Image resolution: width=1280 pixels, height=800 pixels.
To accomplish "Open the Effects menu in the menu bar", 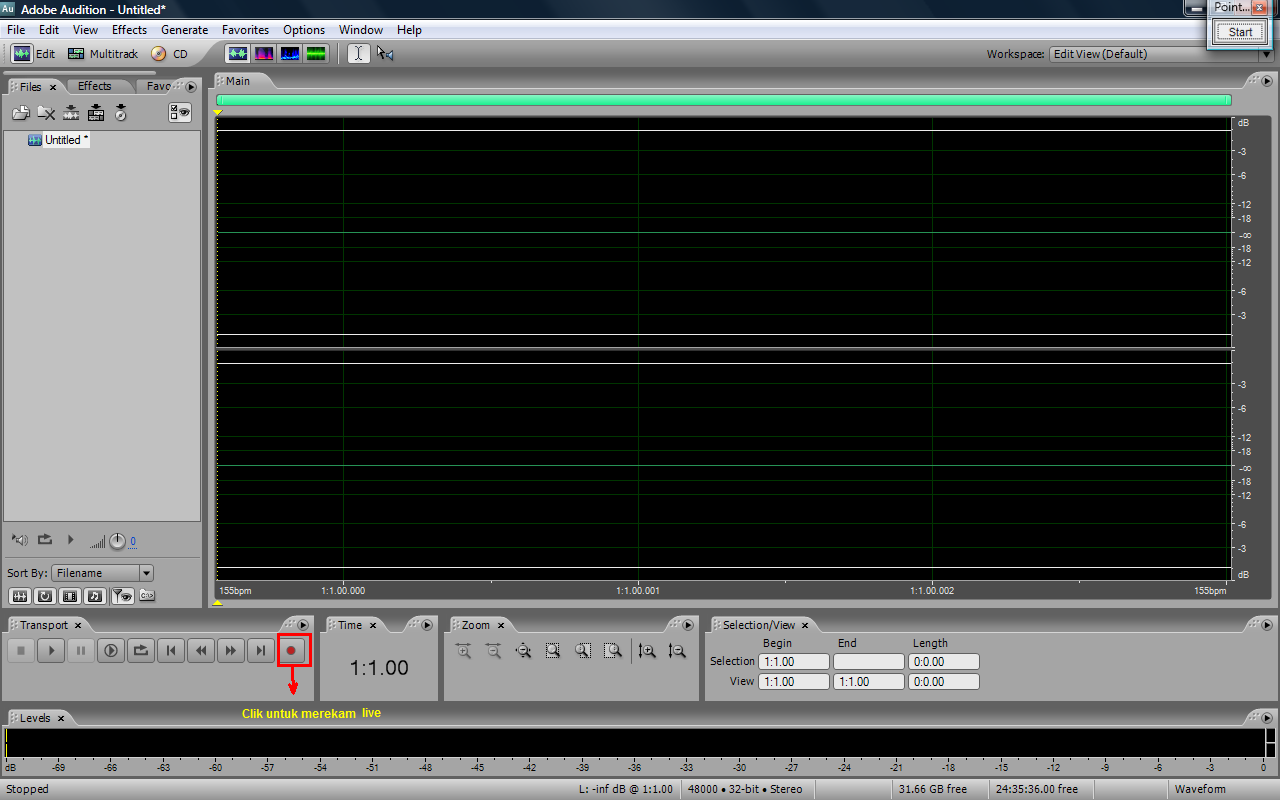I will click(129, 30).
